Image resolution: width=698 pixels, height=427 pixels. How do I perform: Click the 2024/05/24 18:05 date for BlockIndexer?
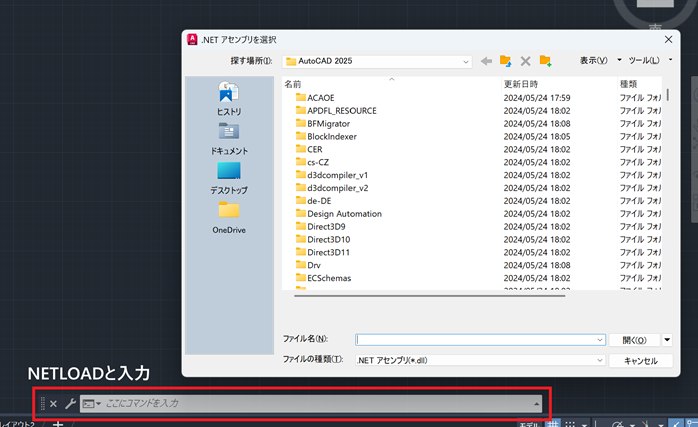(x=537, y=136)
